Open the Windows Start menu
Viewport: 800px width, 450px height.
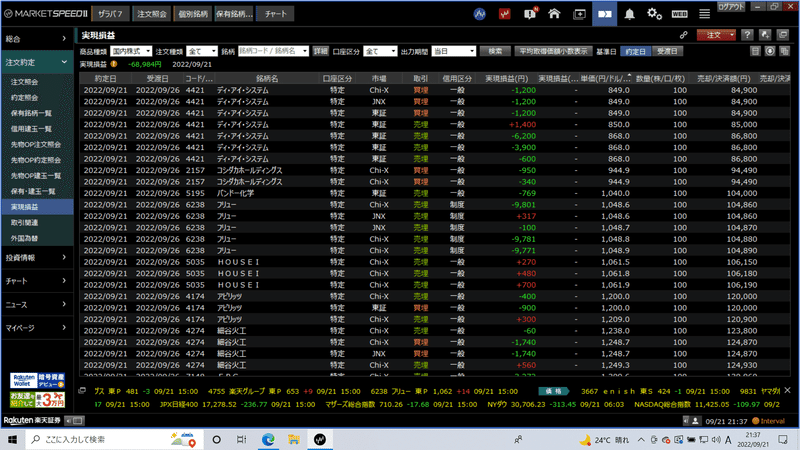pyautogui.click(x=13, y=439)
